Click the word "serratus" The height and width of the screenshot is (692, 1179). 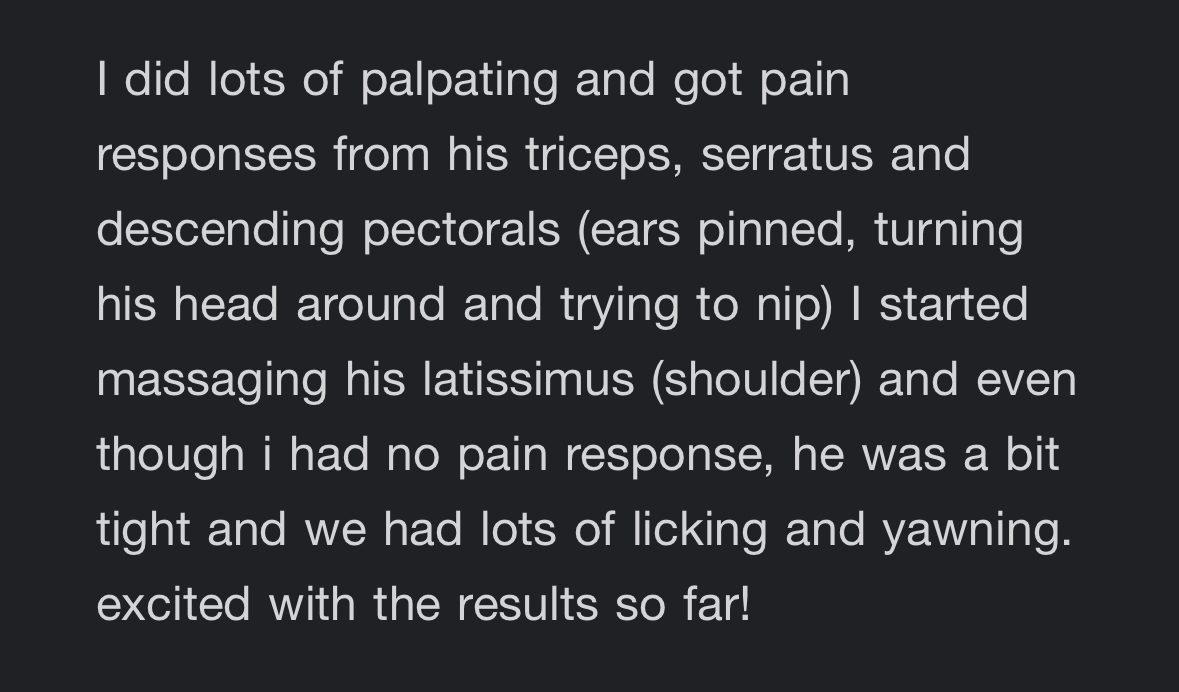787,155
